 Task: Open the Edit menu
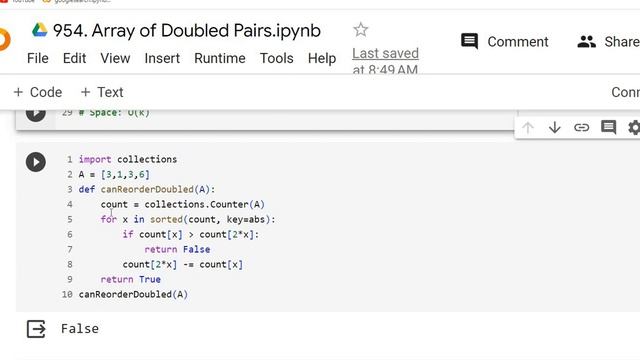(74, 58)
